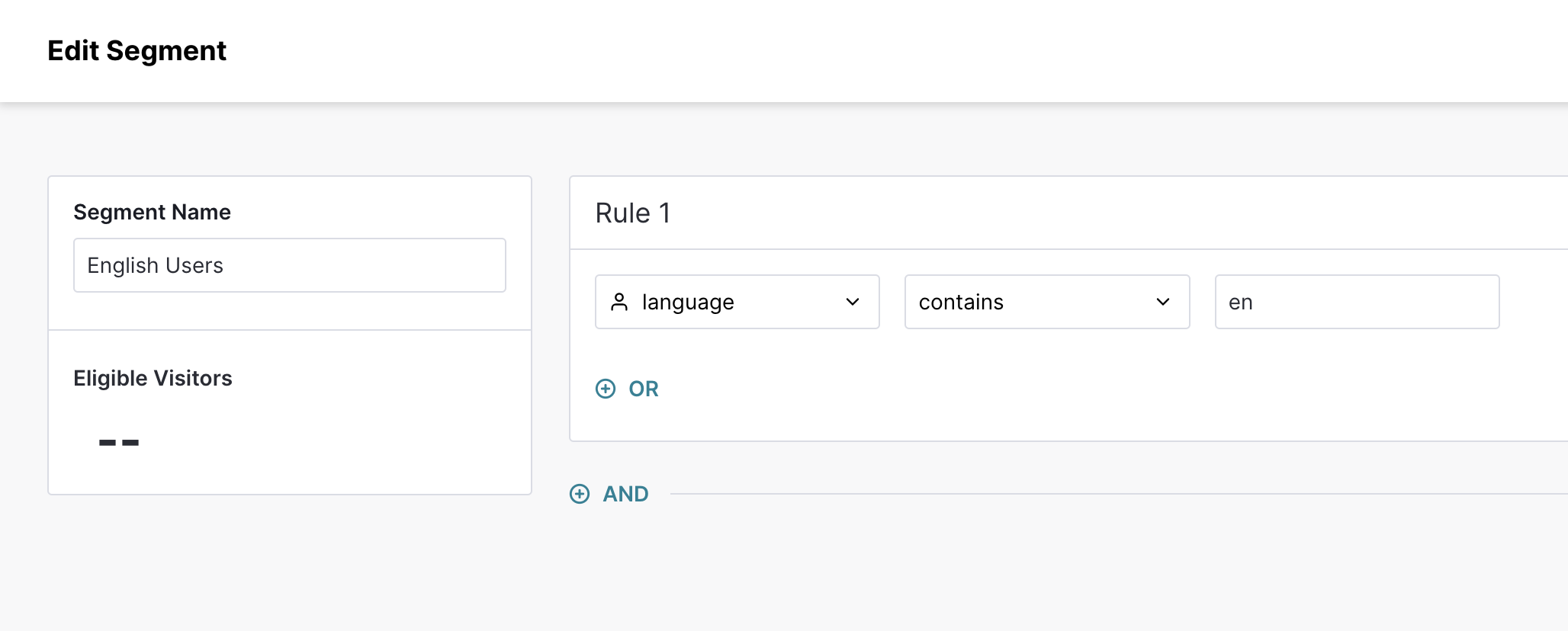
Task: Click the rule value field containing en
Action: [1357, 303]
